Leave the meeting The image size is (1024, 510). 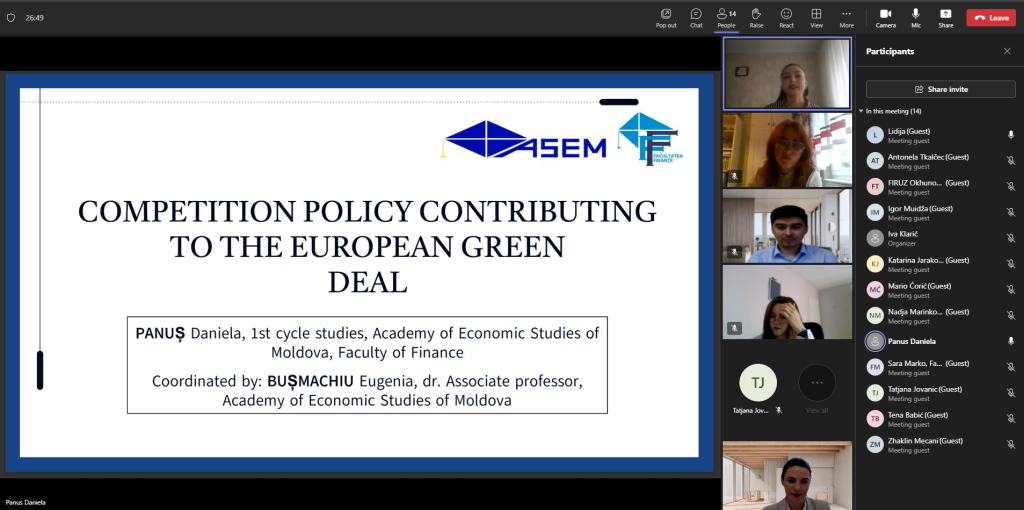coord(990,17)
